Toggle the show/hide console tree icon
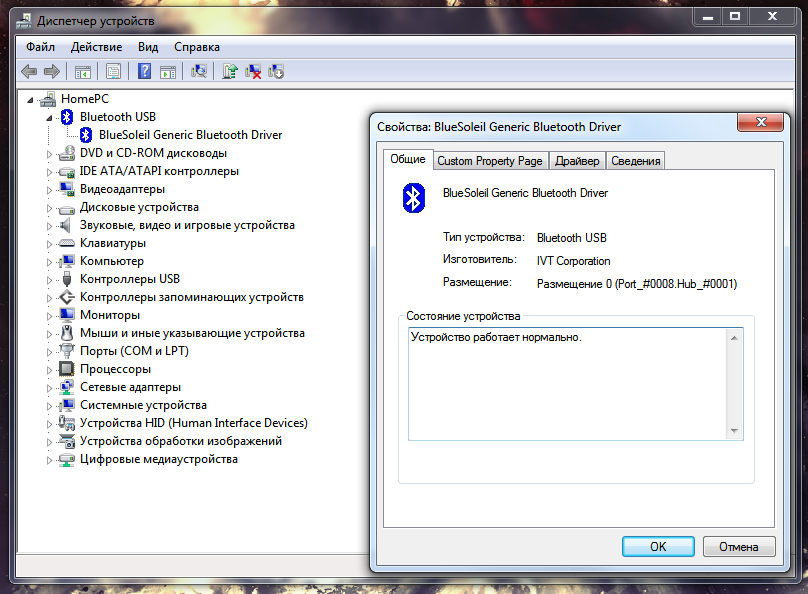The image size is (808, 594). click(82, 72)
